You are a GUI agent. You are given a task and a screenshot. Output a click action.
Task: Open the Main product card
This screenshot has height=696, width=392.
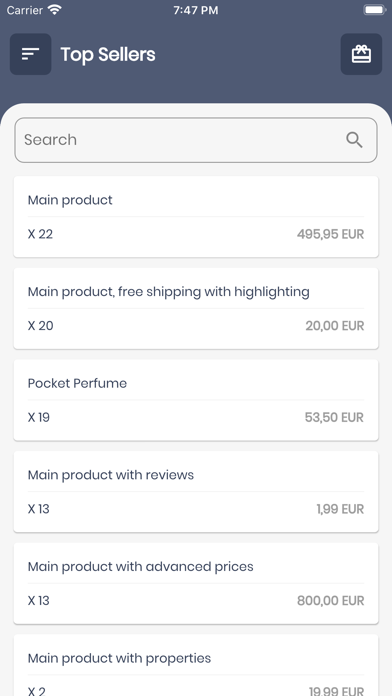196,217
